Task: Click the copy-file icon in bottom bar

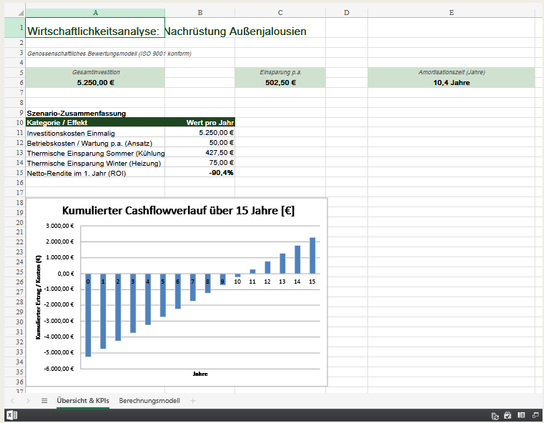Action: pyautogui.click(x=495, y=416)
